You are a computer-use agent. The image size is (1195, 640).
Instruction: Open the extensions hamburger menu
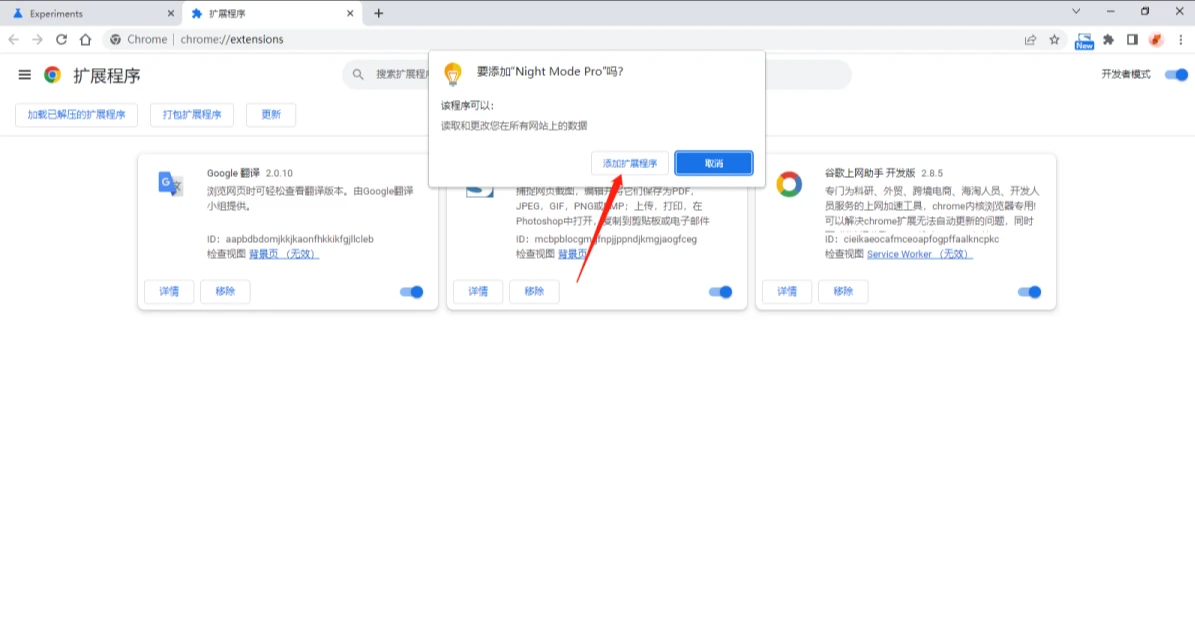(x=24, y=75)
